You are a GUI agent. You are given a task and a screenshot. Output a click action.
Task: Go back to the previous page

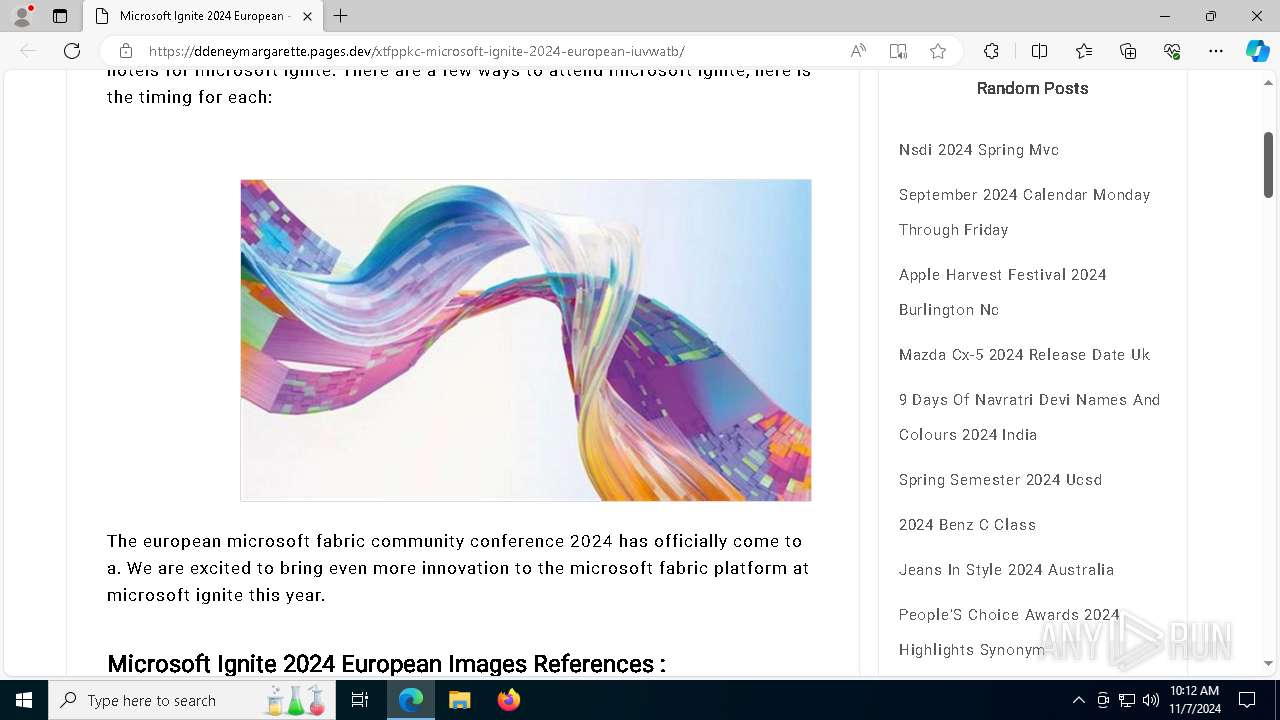28,51
